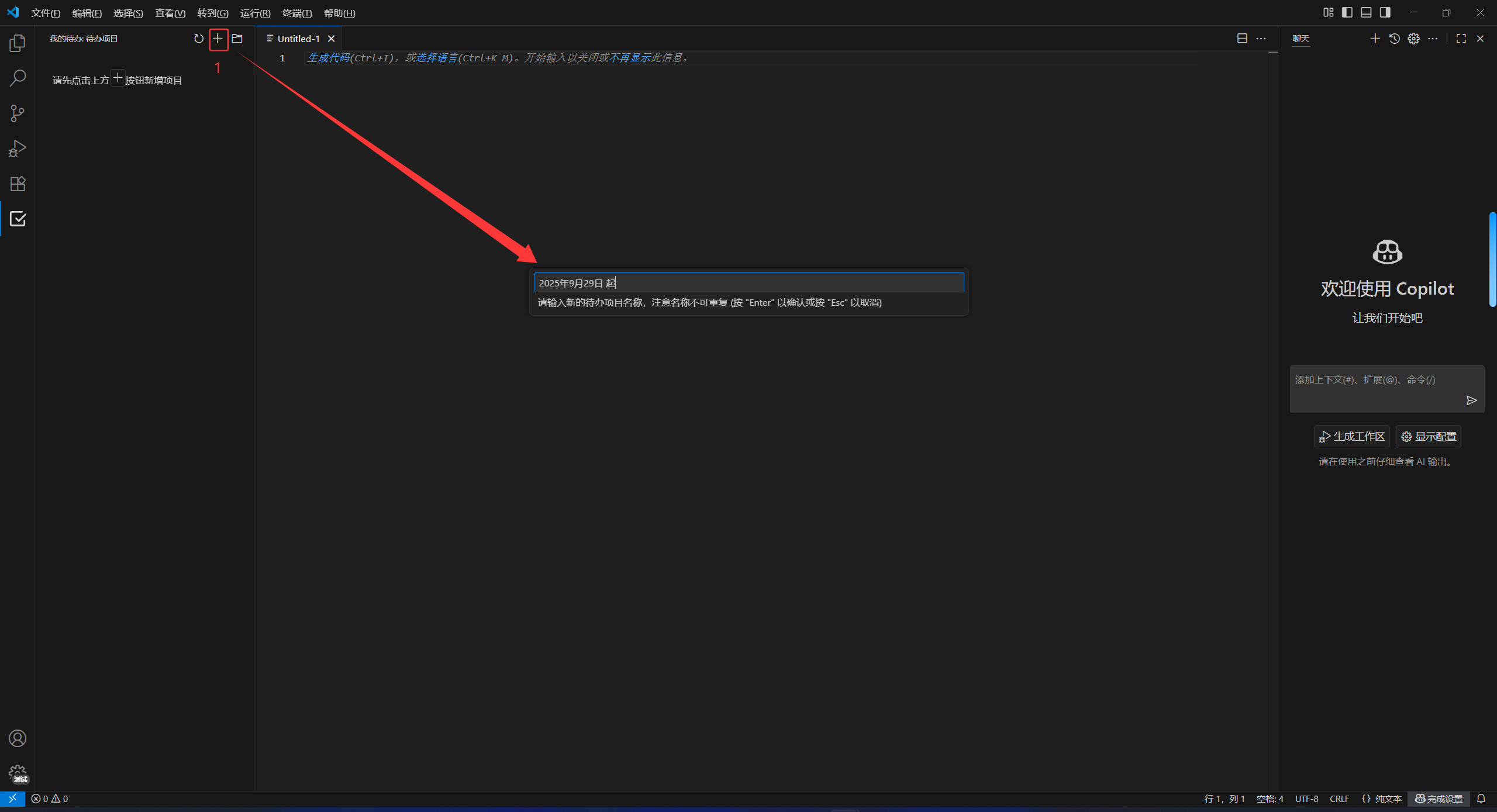Open the folder icon in todo panel
1497x812 pixels.
[237, 39]
